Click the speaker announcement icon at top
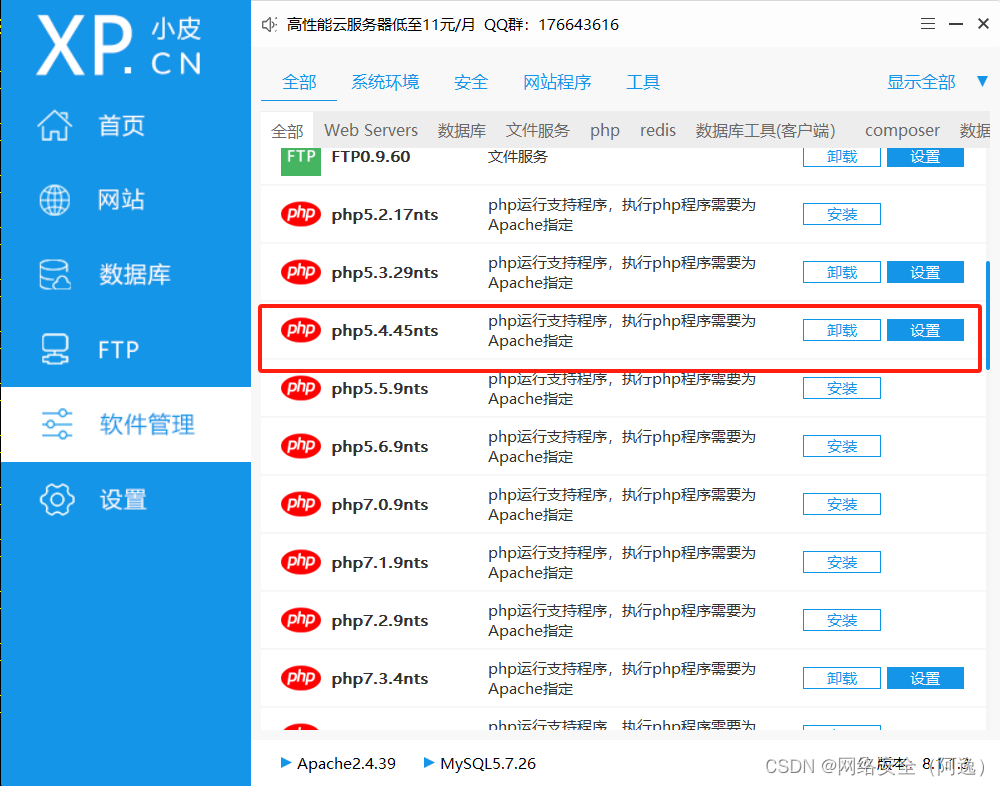Screen dimensions: 1000x786 (x=269, y=25)
